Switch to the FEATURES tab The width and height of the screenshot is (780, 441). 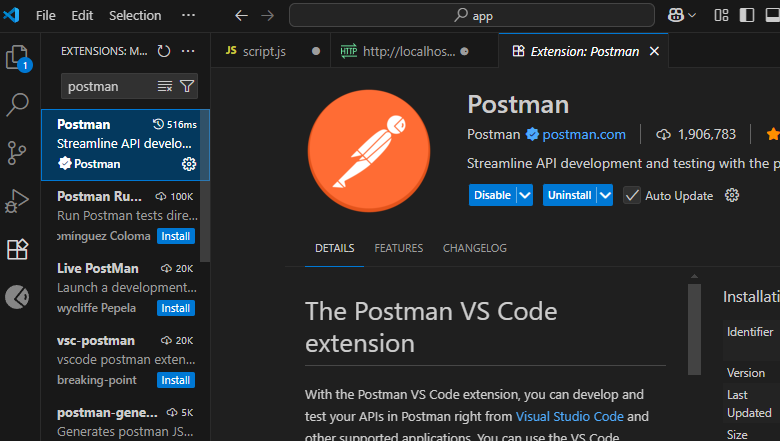click(x=398, y=248)
